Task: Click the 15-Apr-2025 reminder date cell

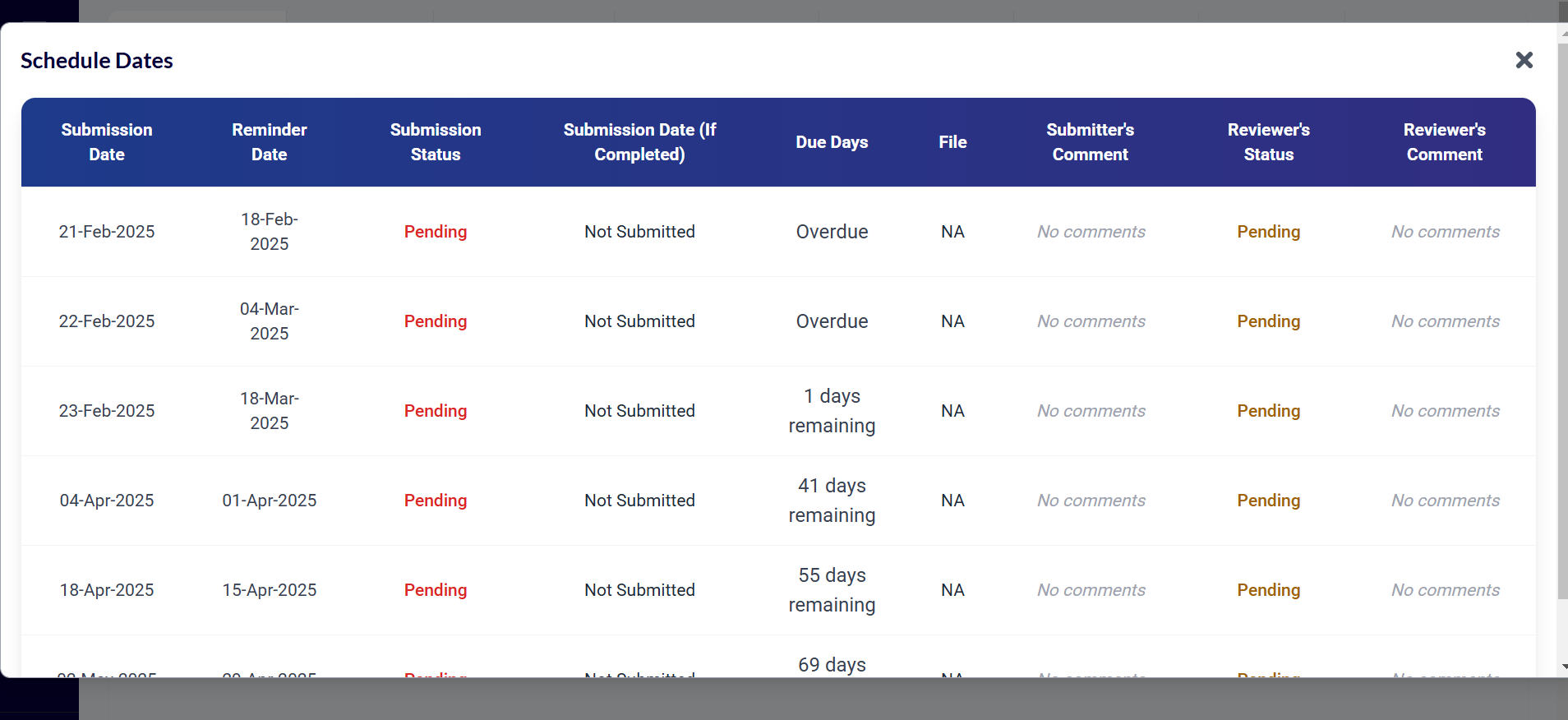Action: [x=270, y=590]
